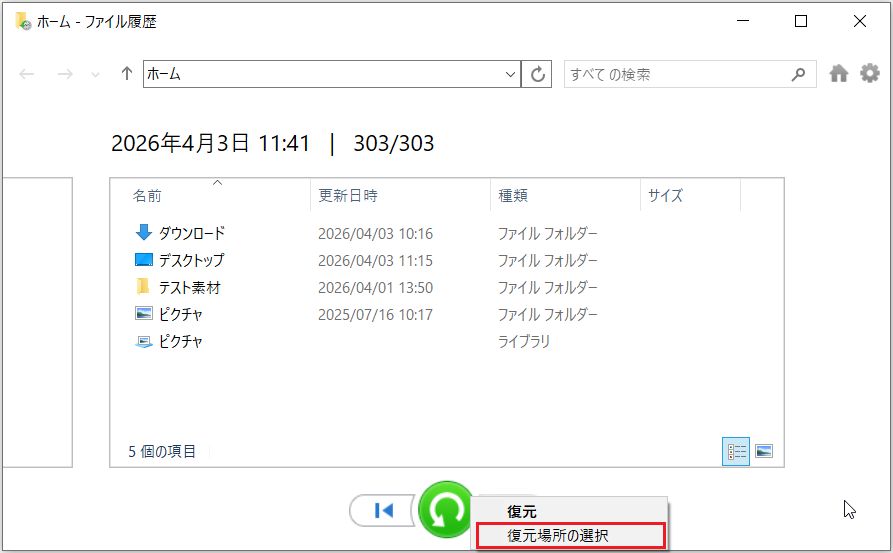Click green restore button

point(446,510)
